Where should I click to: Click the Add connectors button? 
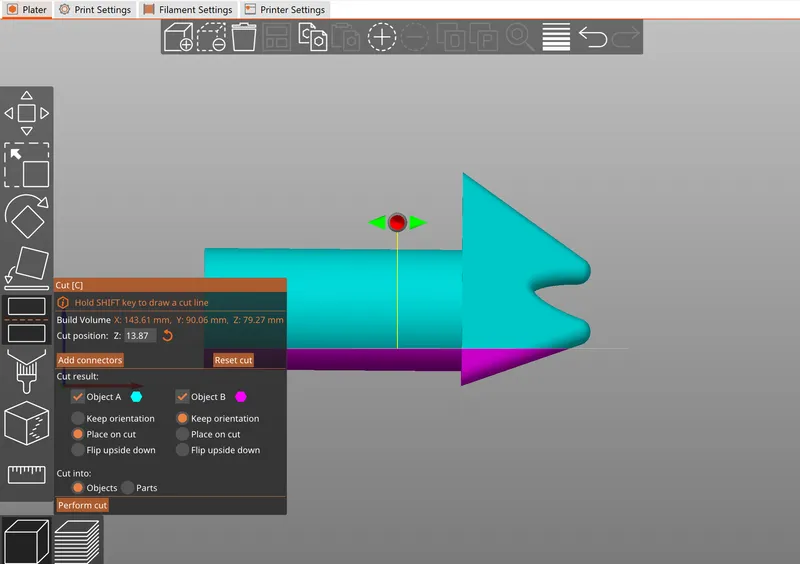click(90, 360)
